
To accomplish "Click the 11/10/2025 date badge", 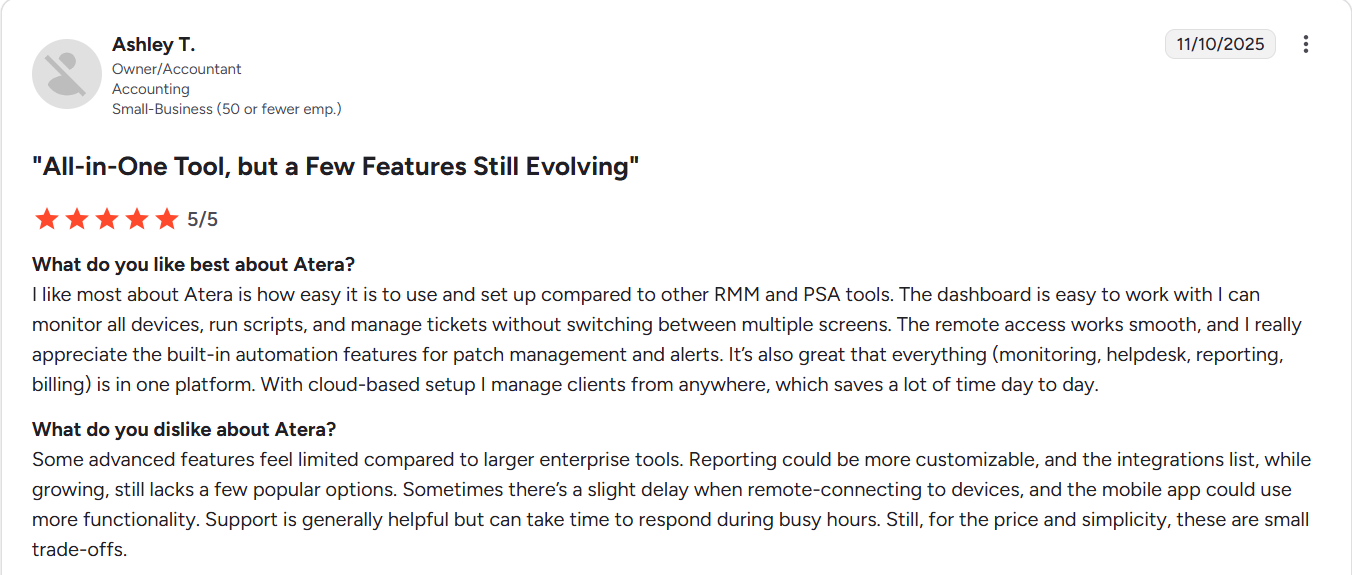I will tap(1219, 44).
